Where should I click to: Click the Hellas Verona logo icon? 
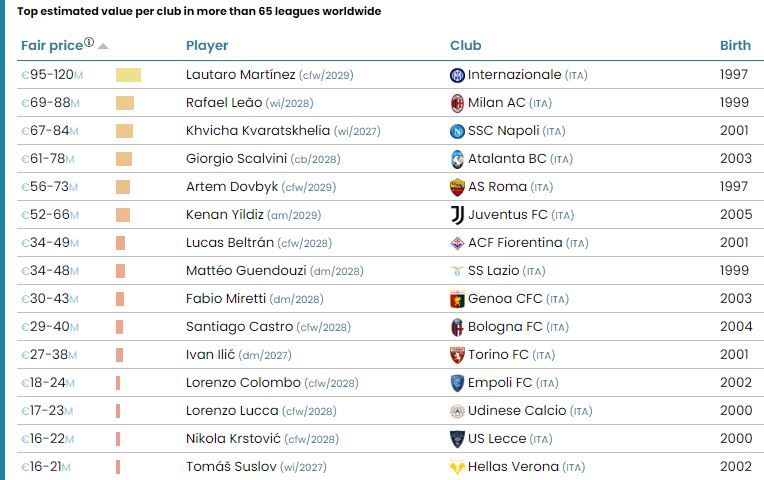pyautogui.click(x=457, y=467)
